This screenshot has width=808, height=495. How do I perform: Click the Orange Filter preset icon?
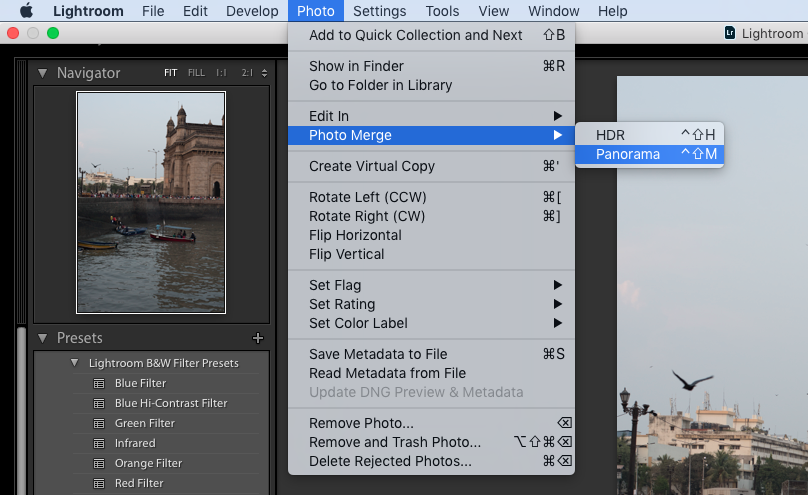[98, 464]
